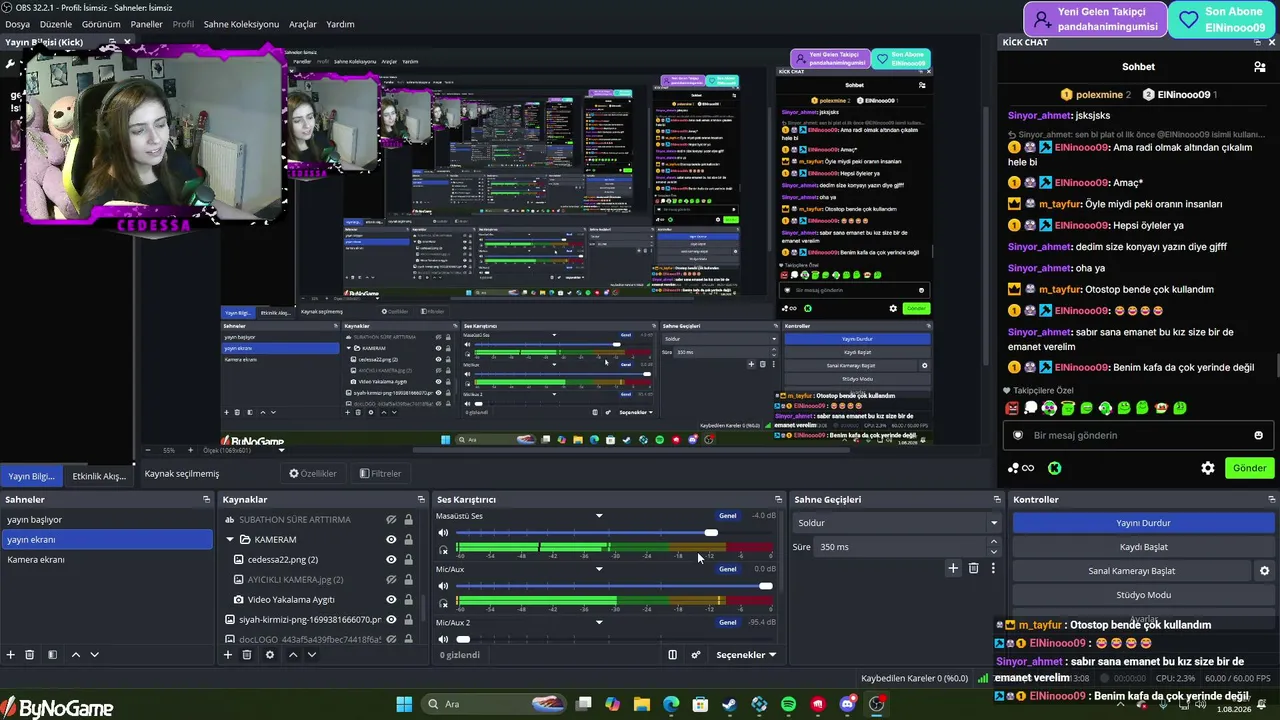Add a new source in Kaynaklar
This screenshot has width=1280, height=720.
coord(228,655)
